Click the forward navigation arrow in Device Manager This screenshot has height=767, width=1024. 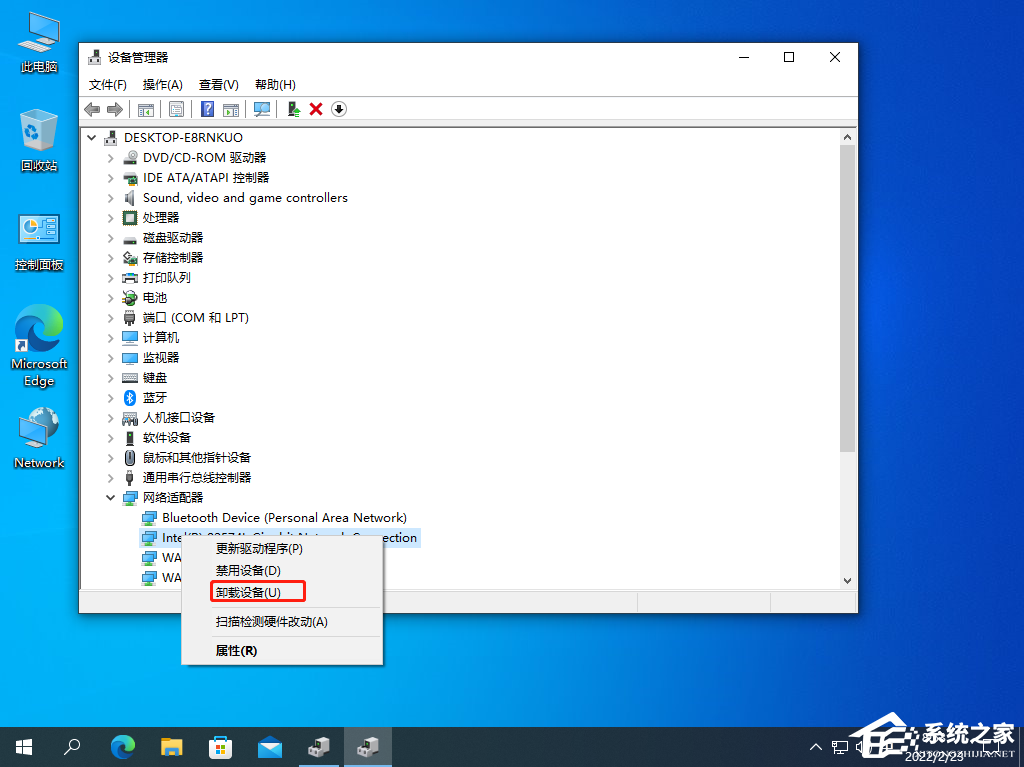(x=114, y=109)
